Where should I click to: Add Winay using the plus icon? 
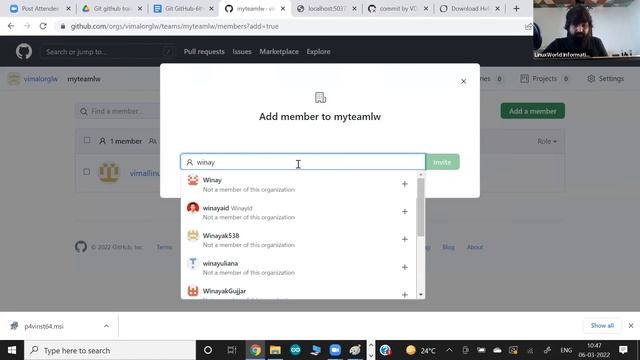tap(404, 184)
